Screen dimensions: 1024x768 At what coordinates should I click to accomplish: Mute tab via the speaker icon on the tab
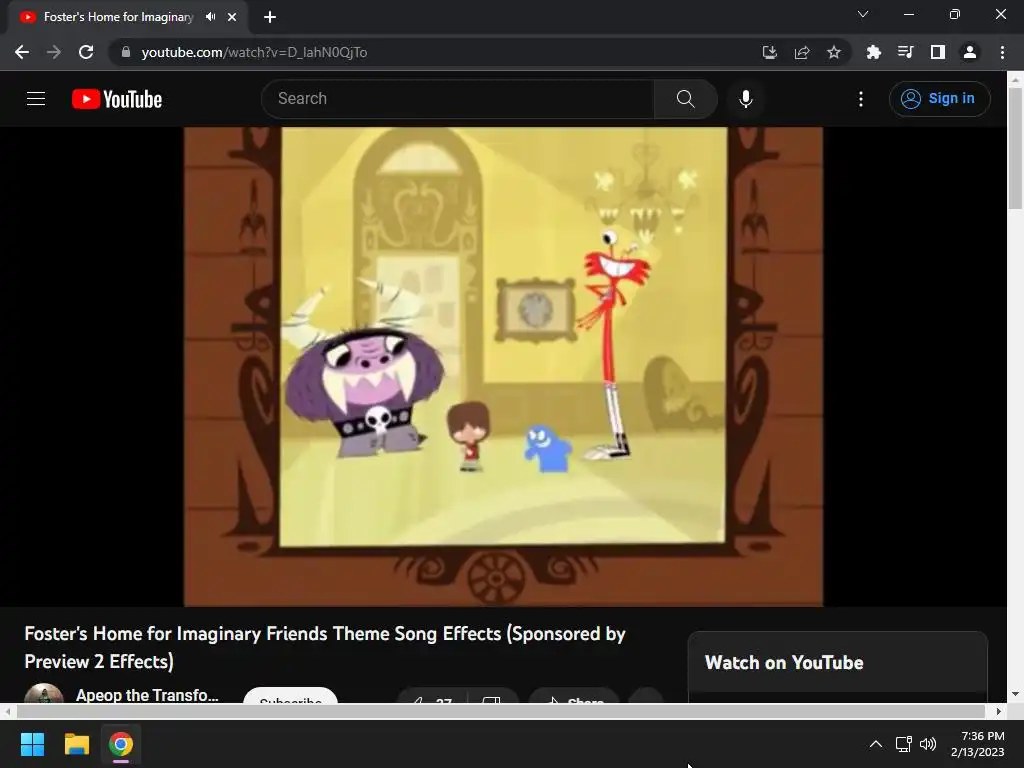coord(210,17)
